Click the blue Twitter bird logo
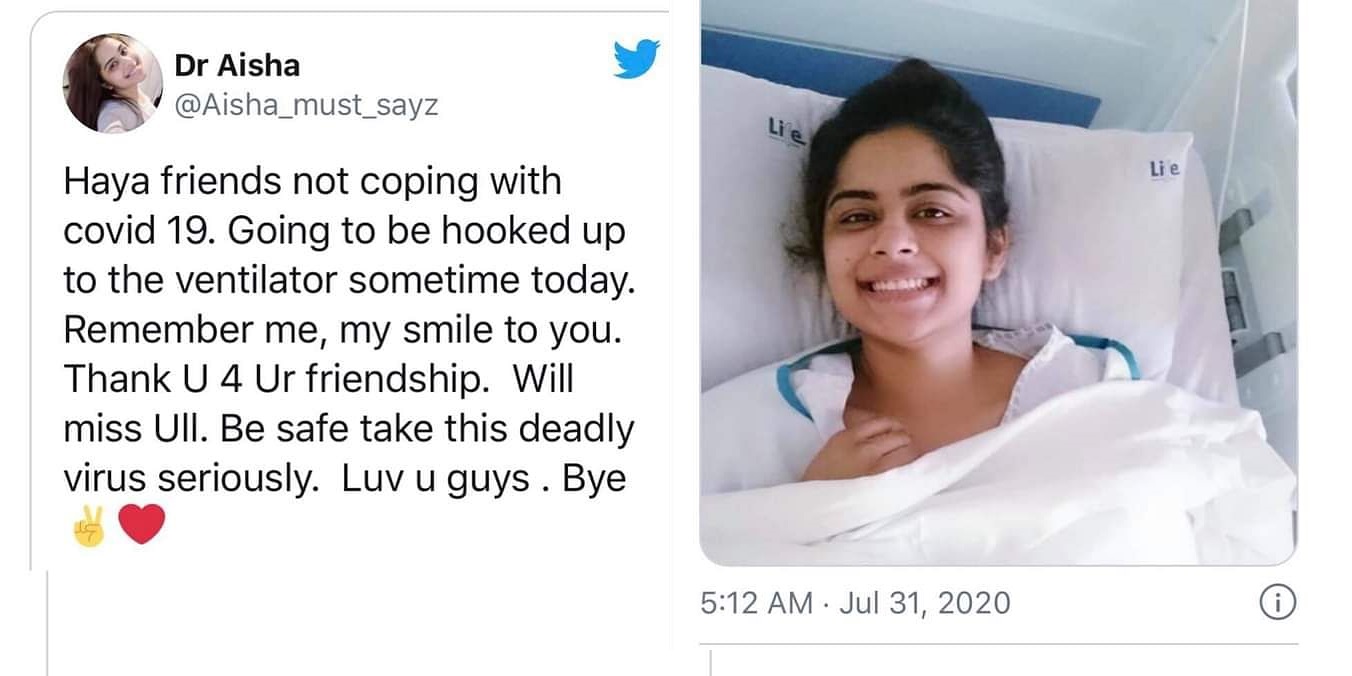The image size is (1352, 676). pyautogui.click(x=637, y=59)
